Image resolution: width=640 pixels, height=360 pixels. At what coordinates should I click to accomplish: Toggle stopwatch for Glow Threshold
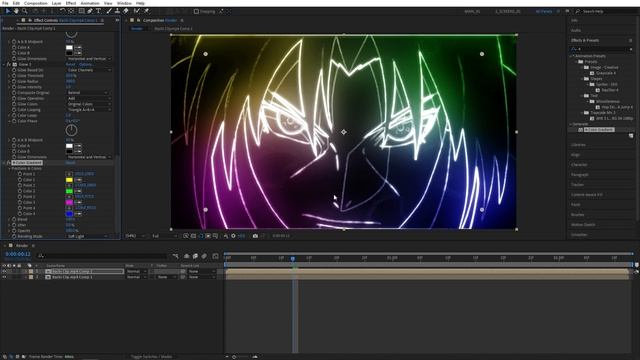click(x=14, y=76)
